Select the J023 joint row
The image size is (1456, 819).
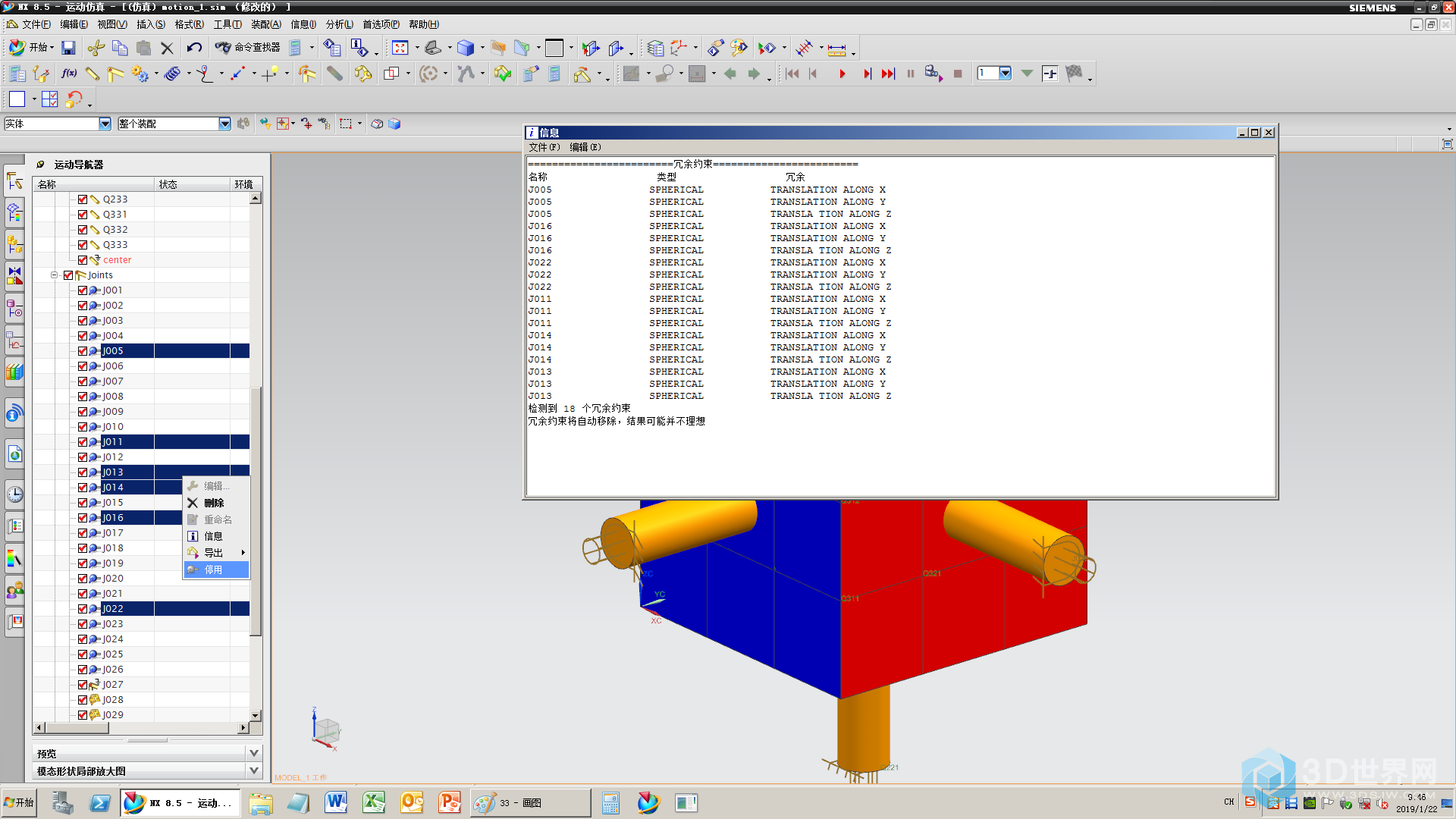(x=142, y=624)
